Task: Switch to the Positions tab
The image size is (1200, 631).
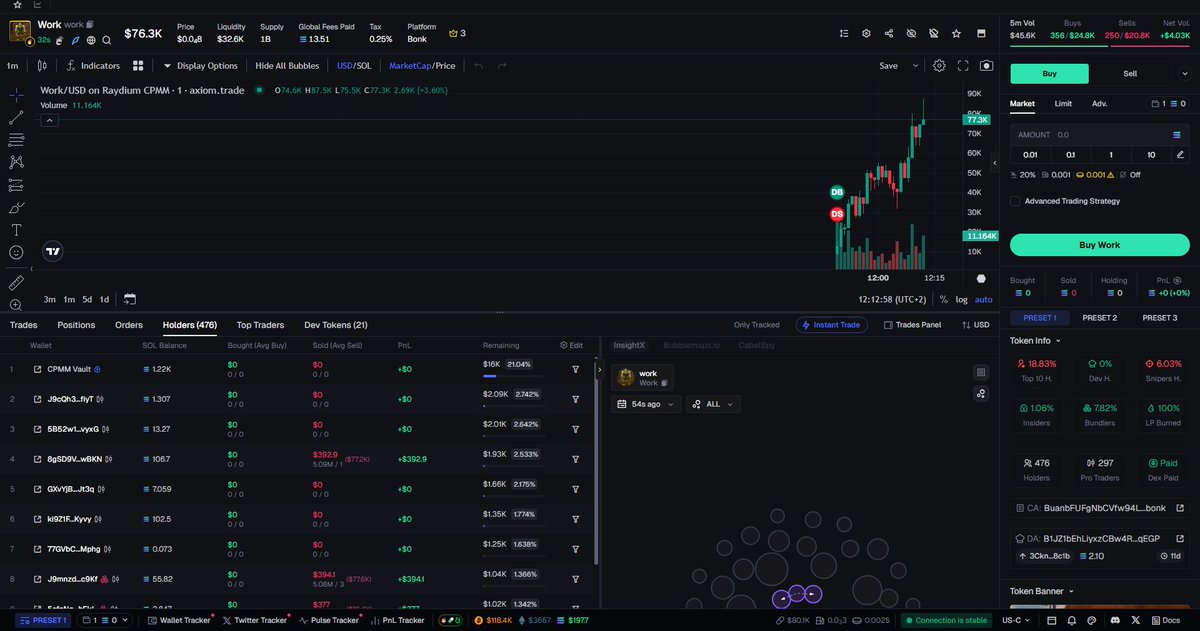Action: 76,325
